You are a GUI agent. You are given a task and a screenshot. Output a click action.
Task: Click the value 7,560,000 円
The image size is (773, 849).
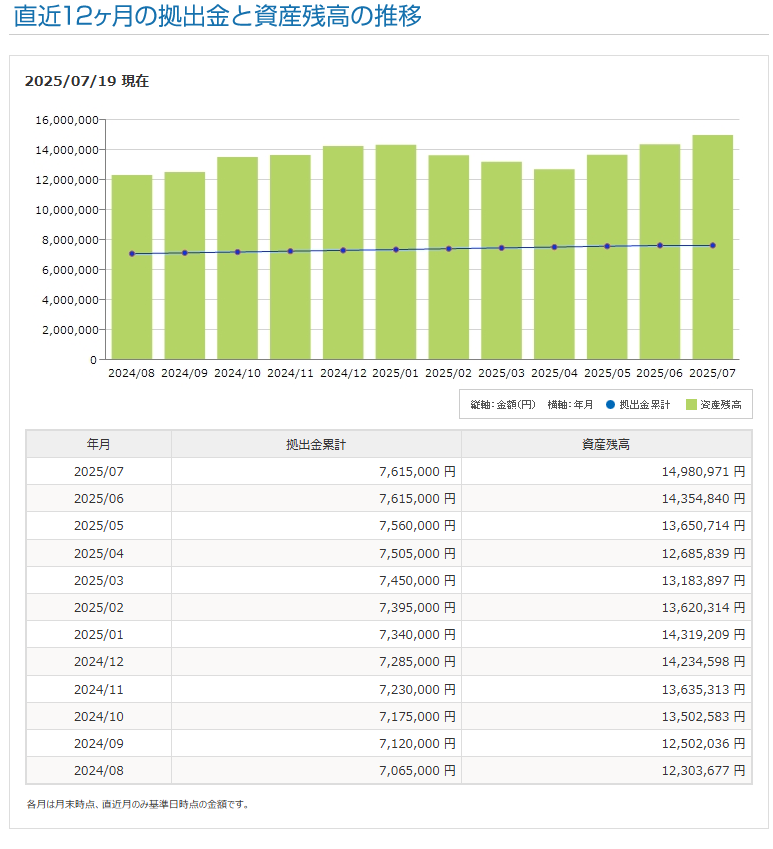tap(417, 526)
